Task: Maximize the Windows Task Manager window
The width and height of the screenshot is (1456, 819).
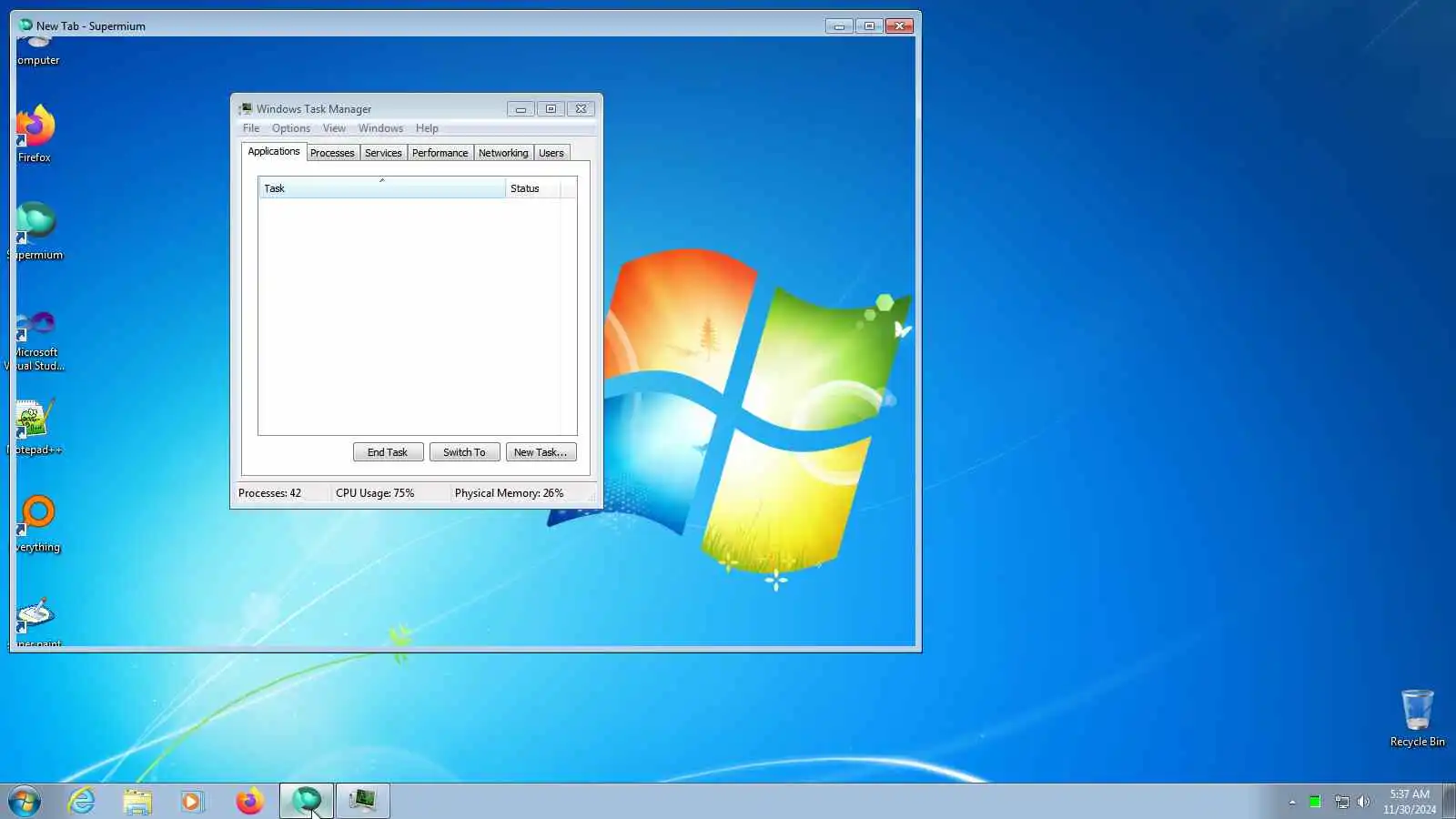Action: tap(551, 109)
